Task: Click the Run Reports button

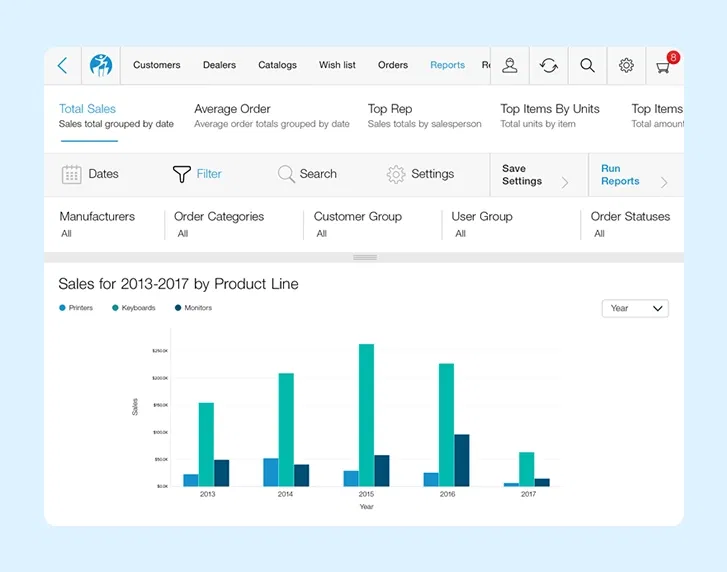Action: (x=632, y=175)
